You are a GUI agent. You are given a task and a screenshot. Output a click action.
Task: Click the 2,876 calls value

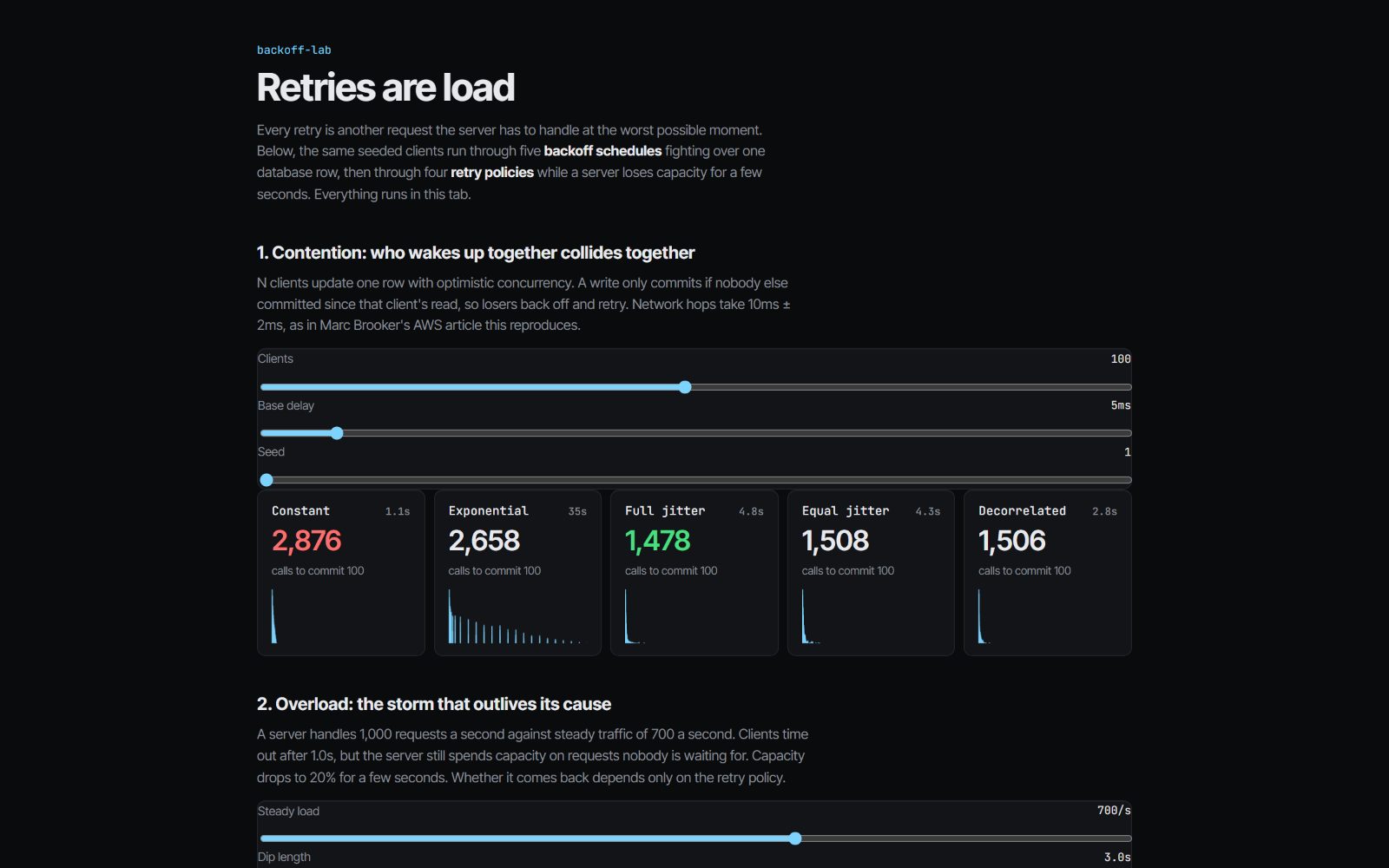[306, 541]
